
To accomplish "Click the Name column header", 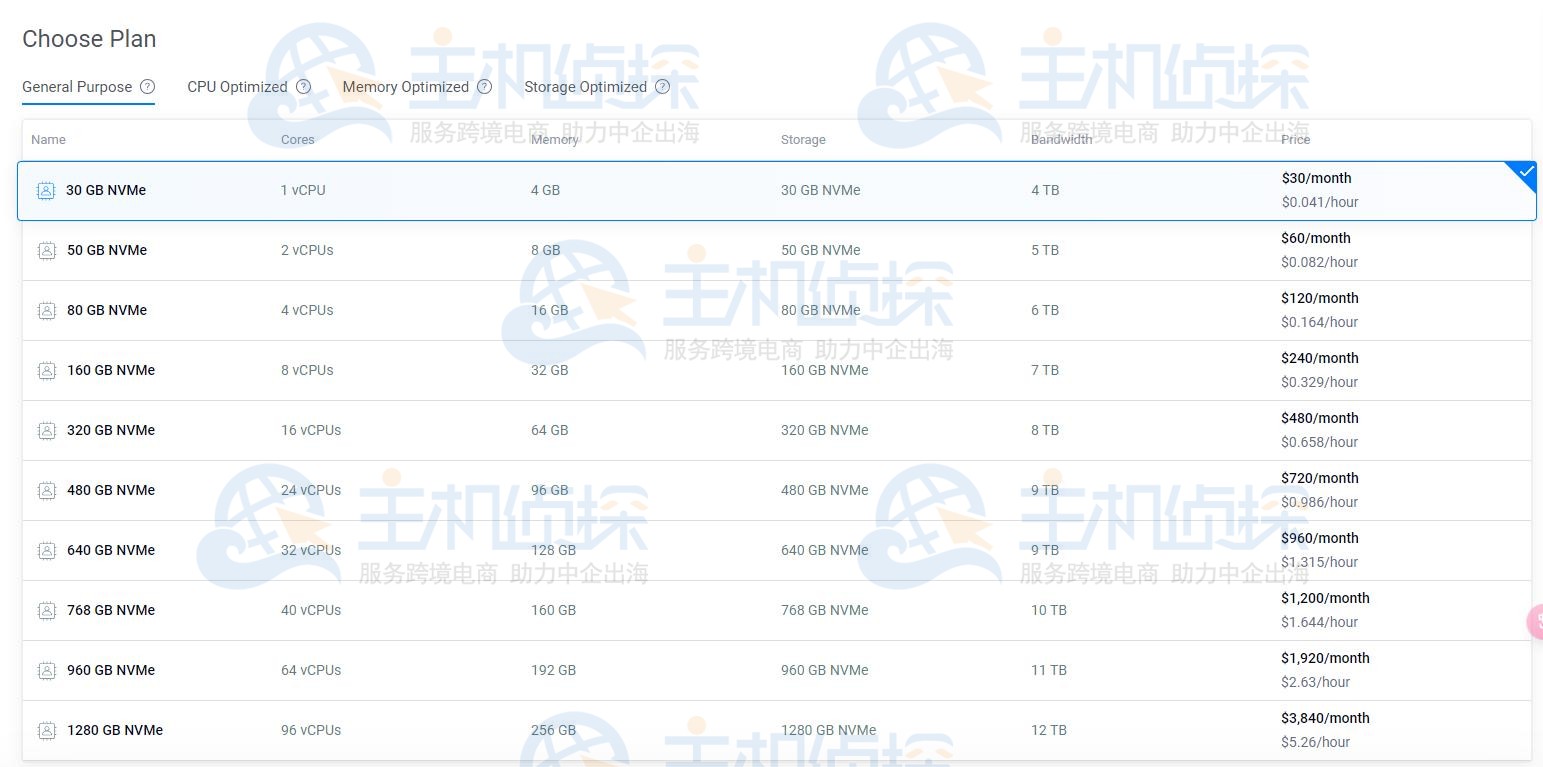I will 48,139.
